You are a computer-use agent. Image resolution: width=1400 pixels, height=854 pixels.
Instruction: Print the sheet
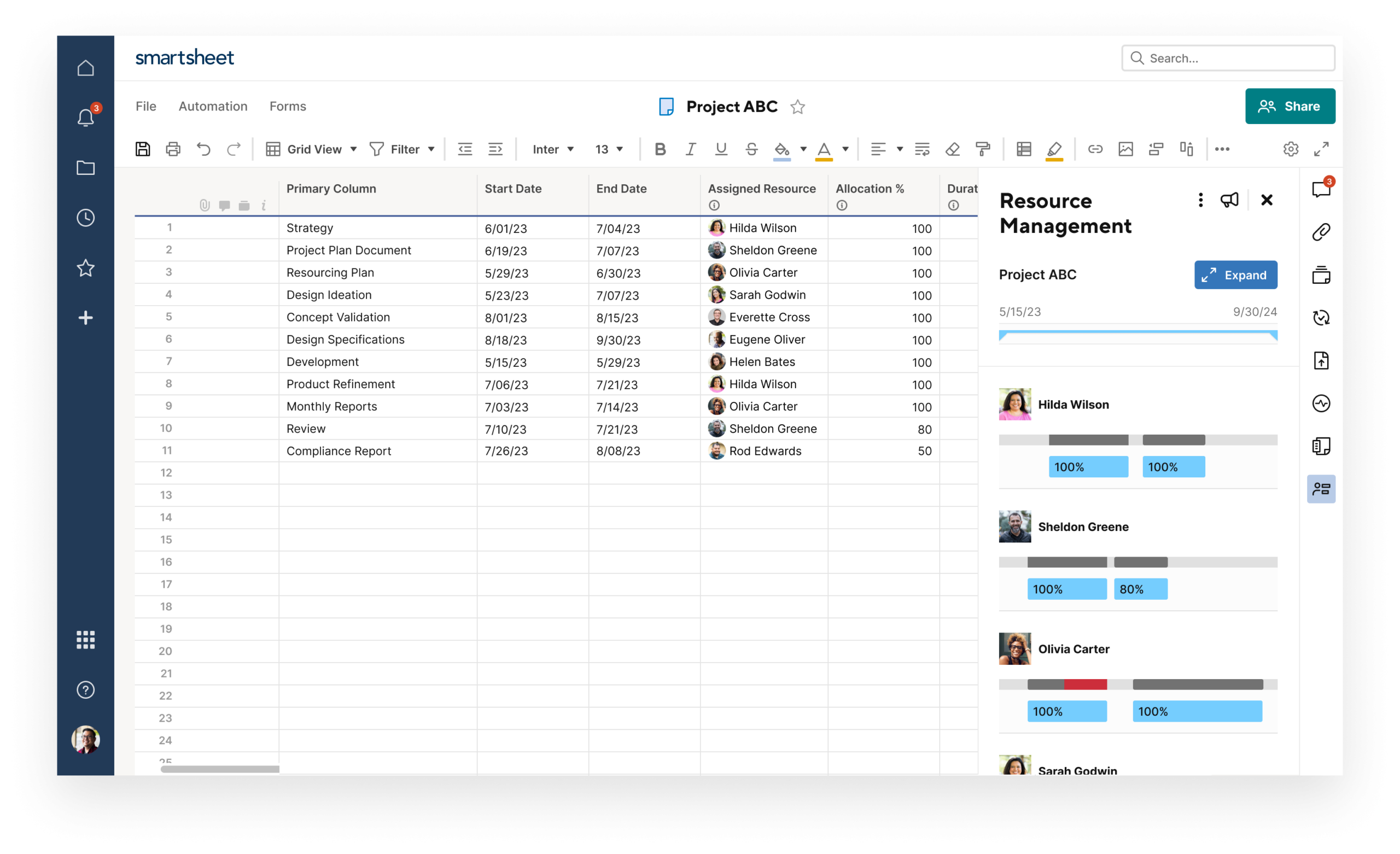173,149
